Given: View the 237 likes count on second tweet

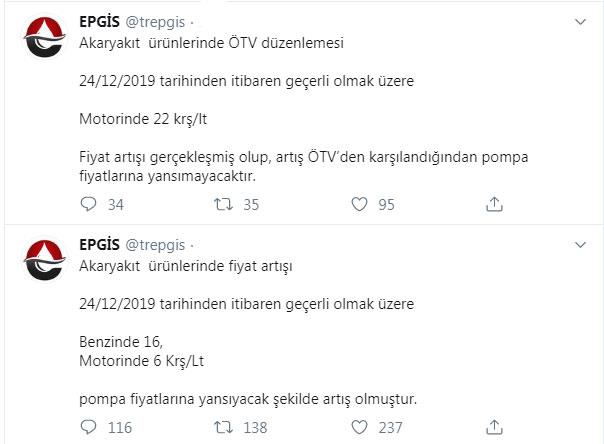Looking at the screenshot, I should pyautogui.click(x=390, y=427).
